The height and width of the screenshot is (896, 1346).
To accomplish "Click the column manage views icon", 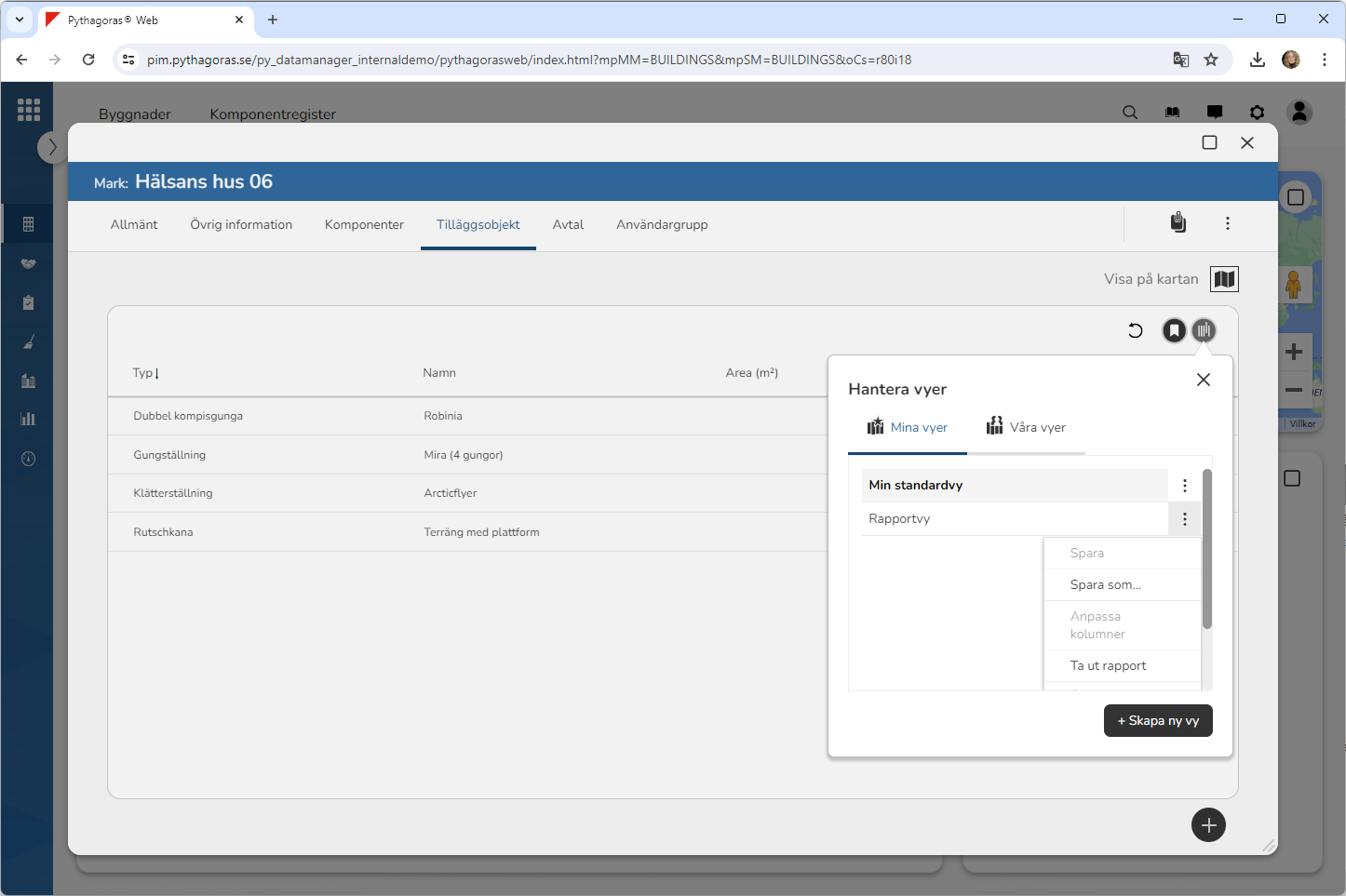I will pos(1204,330).
